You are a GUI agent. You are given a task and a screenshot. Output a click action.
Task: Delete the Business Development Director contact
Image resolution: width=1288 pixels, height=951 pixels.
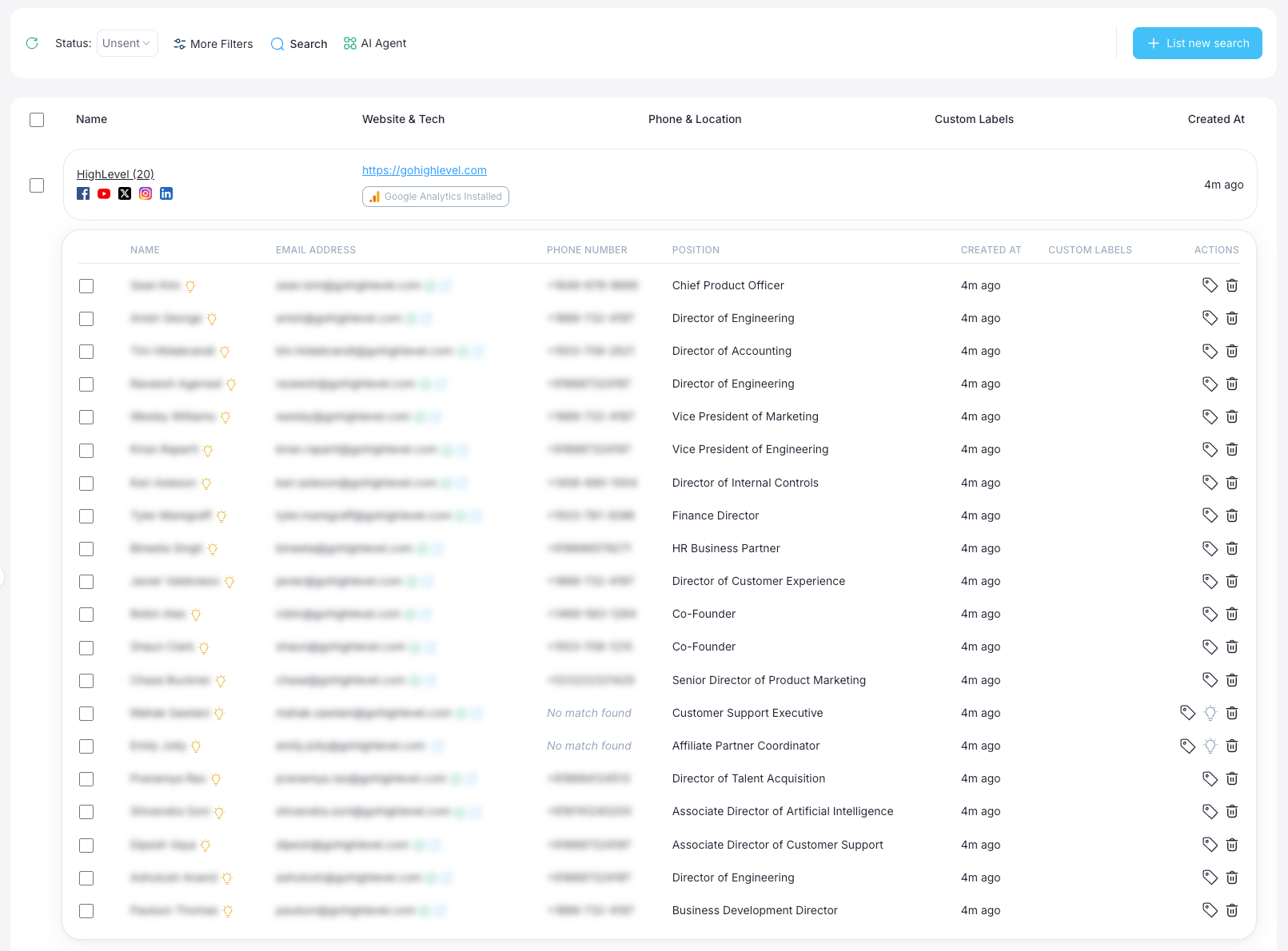click(x=1232, y=910)
